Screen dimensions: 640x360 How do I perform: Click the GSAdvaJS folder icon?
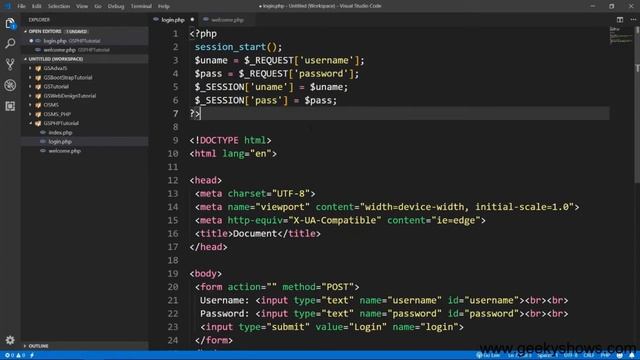point(38,68)
